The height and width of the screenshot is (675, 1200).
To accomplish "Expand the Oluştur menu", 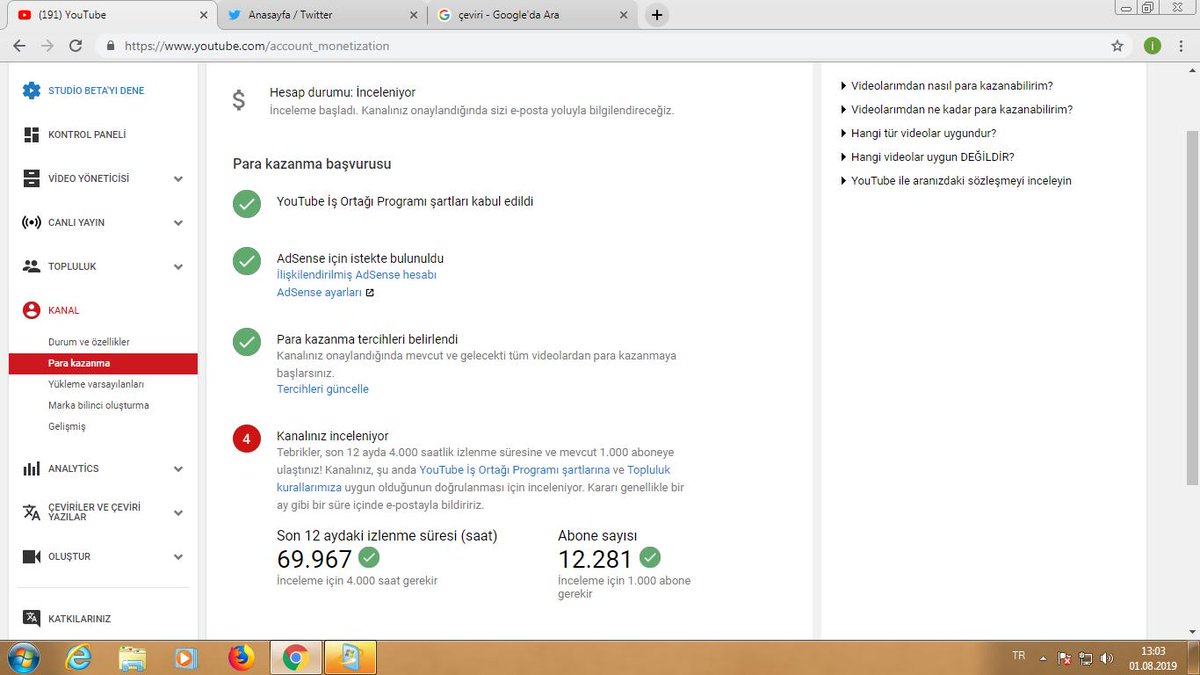I will pyautogui.click(x=178, y=557).
